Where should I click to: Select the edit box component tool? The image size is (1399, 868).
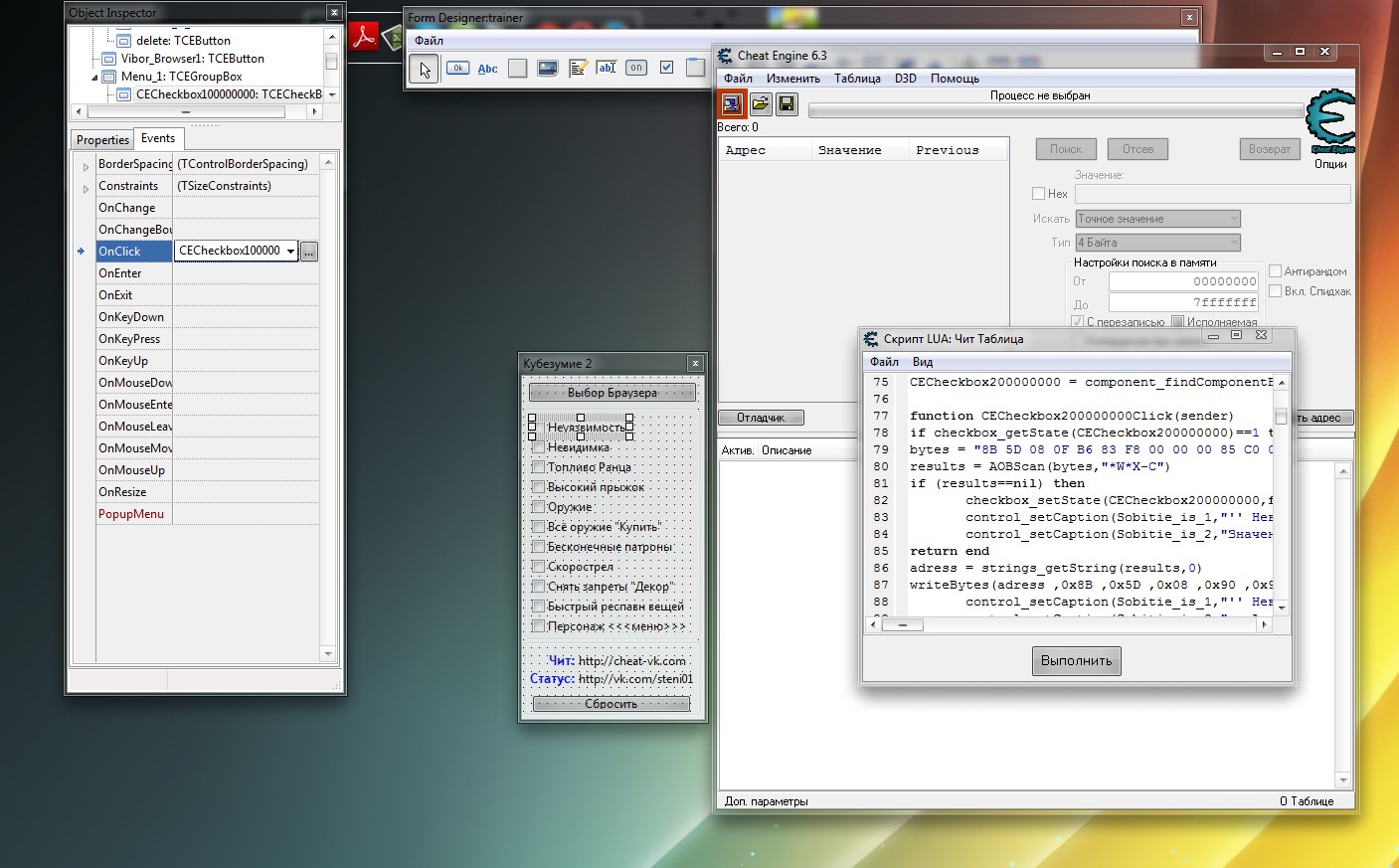pyautogui.click(x=607, y=69)
